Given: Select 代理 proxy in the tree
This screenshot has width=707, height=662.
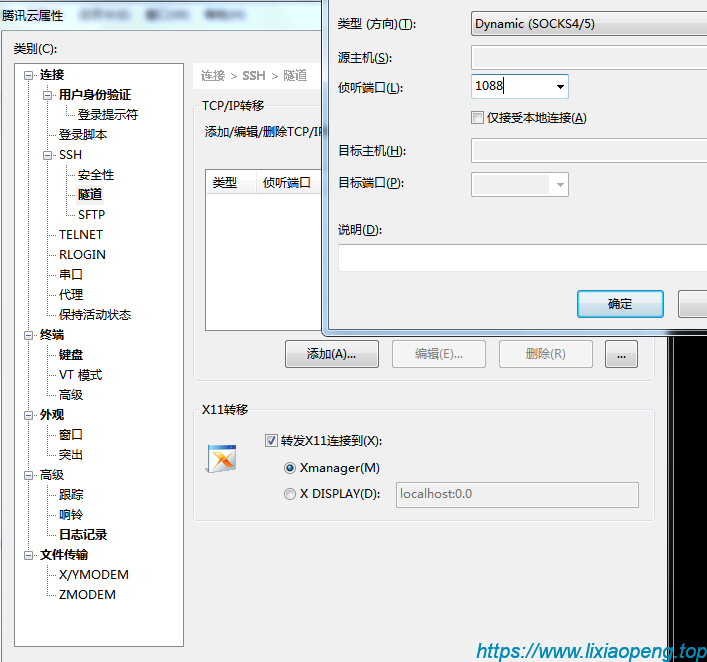Looking at the screenshot, I should 71,295.
